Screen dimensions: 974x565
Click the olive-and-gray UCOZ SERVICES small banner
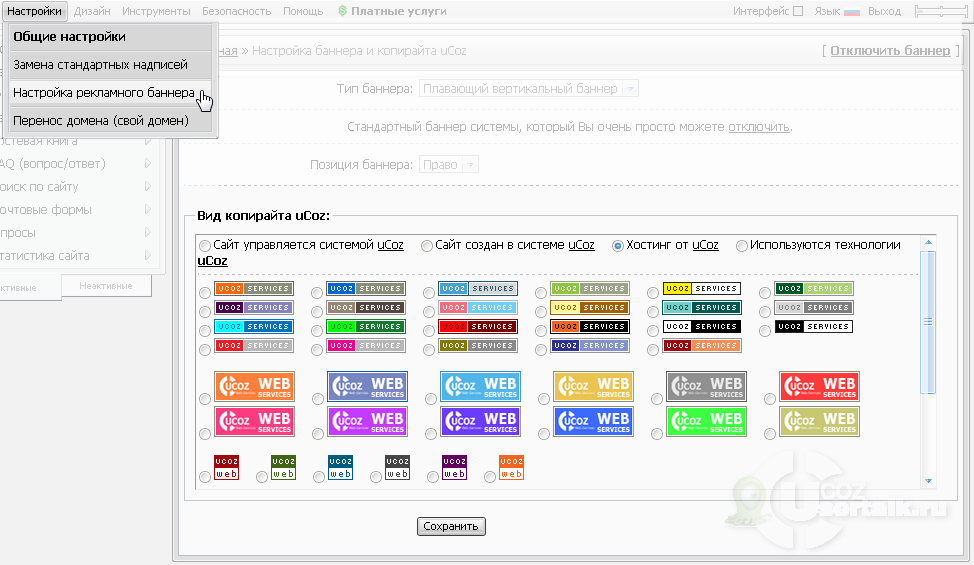pyautogui.click(x=478, y=346)
